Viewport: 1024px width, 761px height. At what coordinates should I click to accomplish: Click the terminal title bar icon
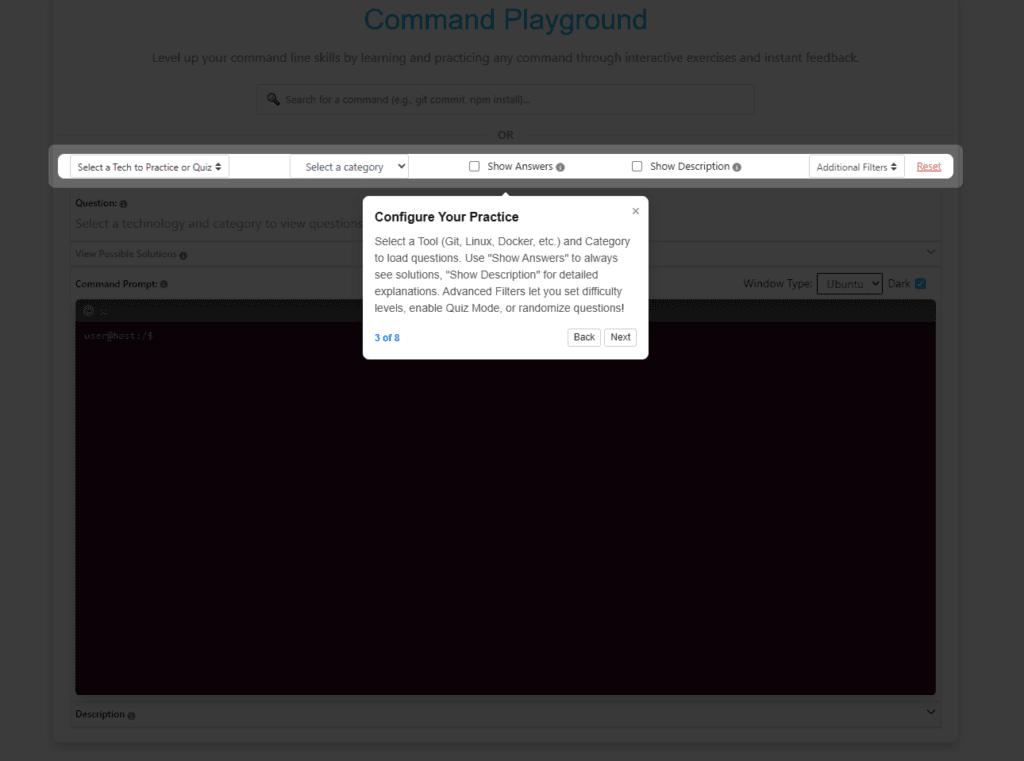click(x=89, y=311)
